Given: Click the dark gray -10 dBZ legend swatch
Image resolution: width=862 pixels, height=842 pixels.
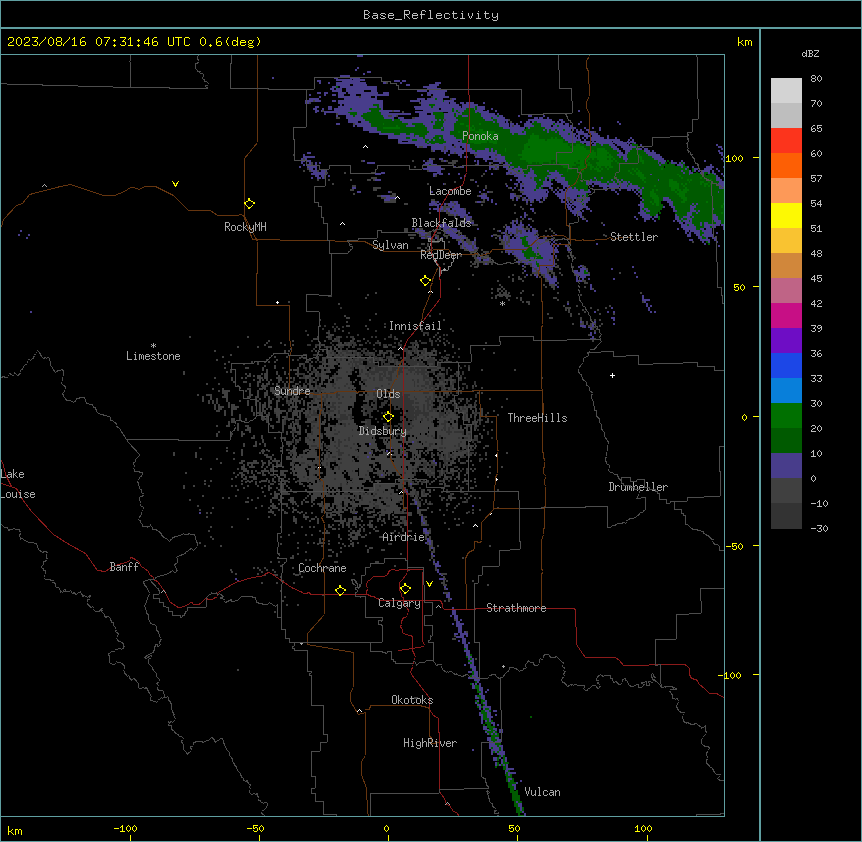Looking at the screenshot, I should coord(786,516).
